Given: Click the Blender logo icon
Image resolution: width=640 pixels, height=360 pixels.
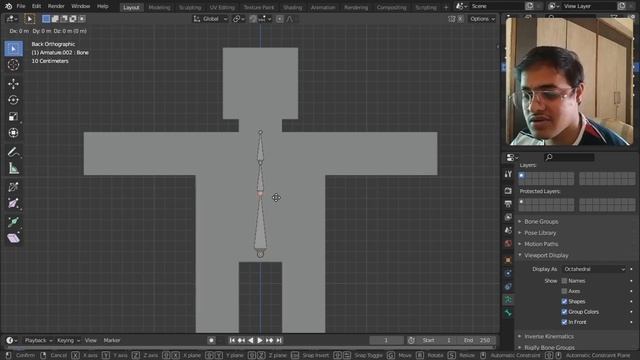Looking at the screenshot, I should point(8,6).
